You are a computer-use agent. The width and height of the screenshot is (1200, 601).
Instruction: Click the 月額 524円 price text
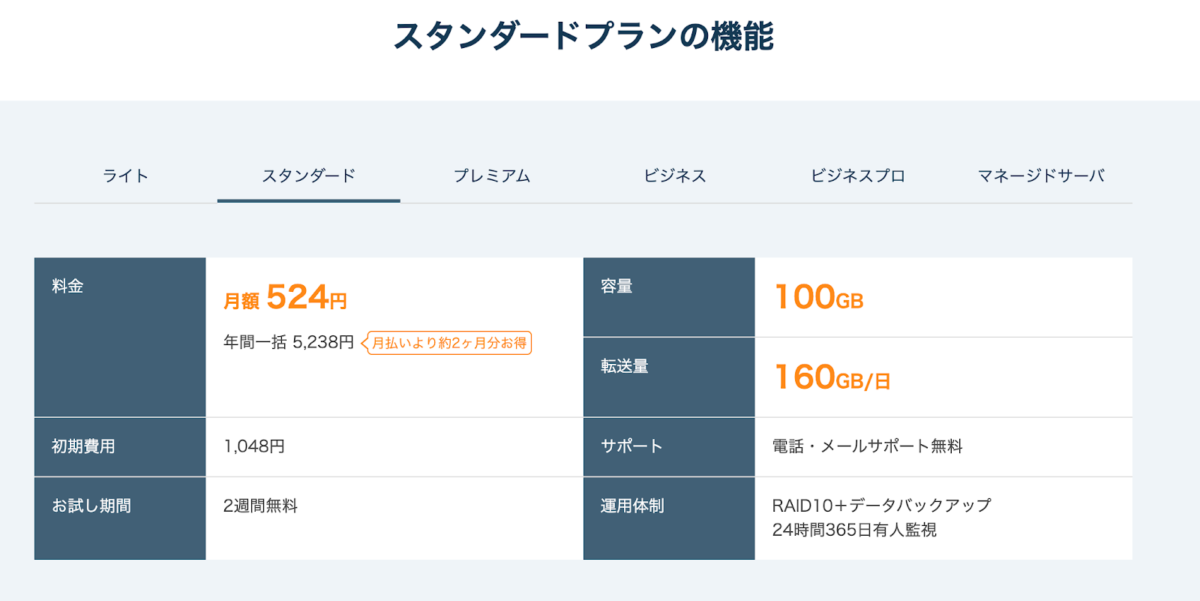click(x=285, y=298)
